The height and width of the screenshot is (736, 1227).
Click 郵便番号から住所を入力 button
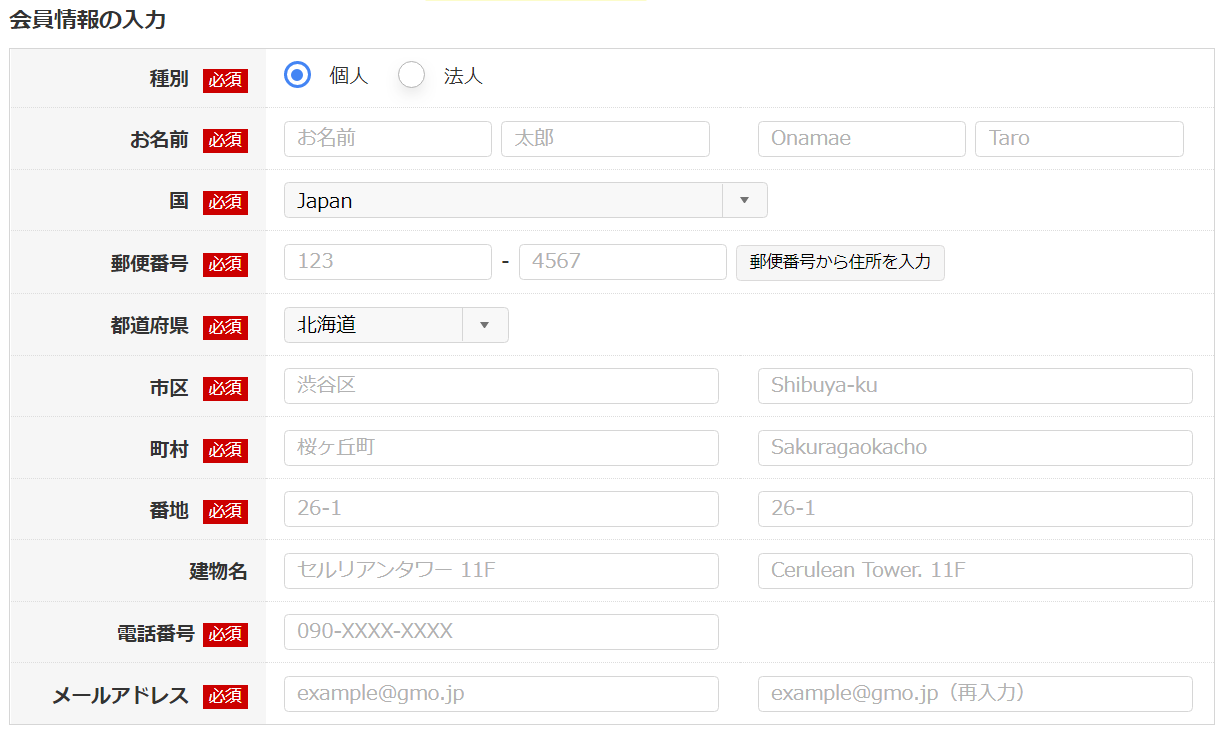[840, 262]
